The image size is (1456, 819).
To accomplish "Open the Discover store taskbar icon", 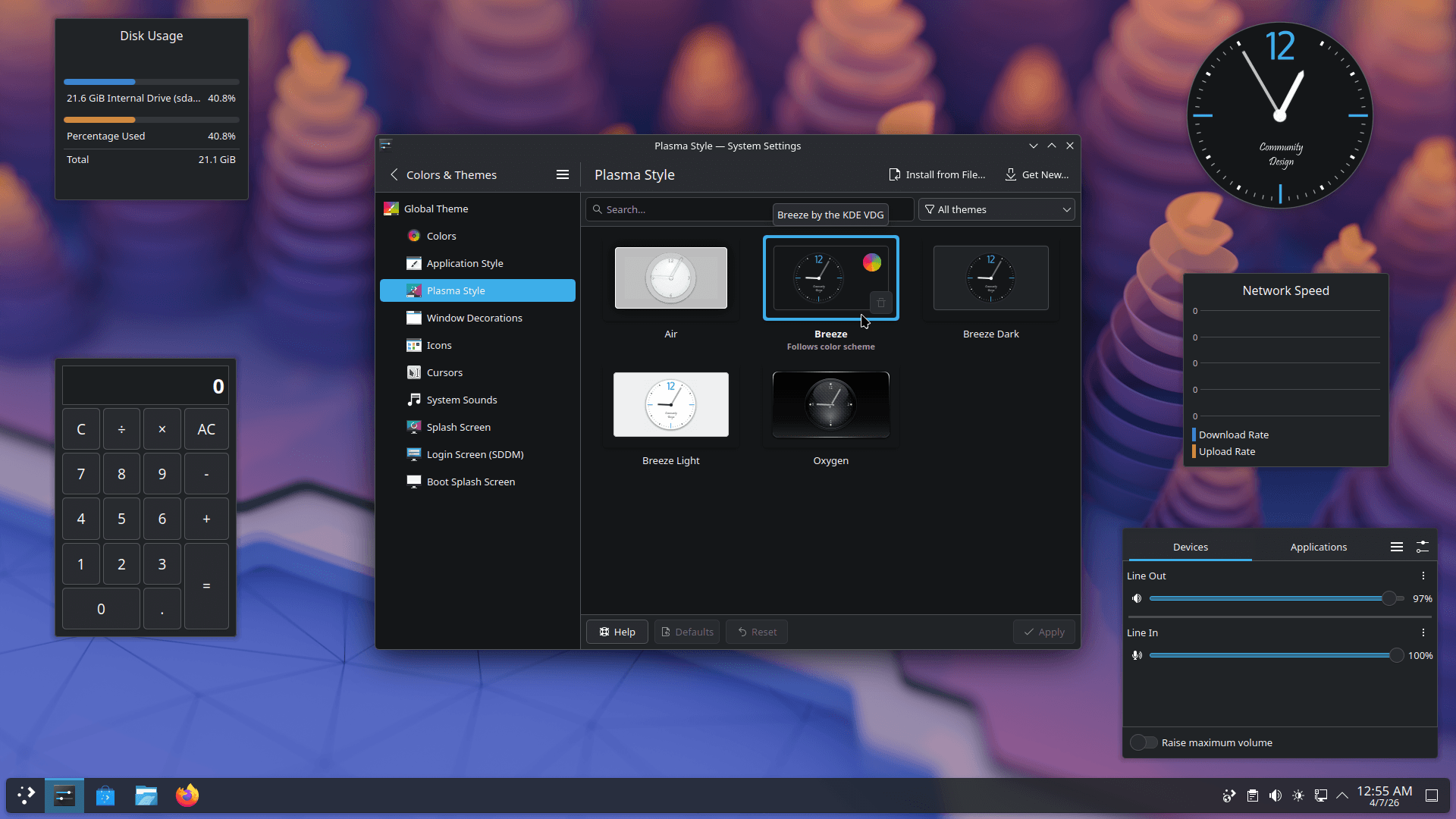I will [x=105, y=795].
